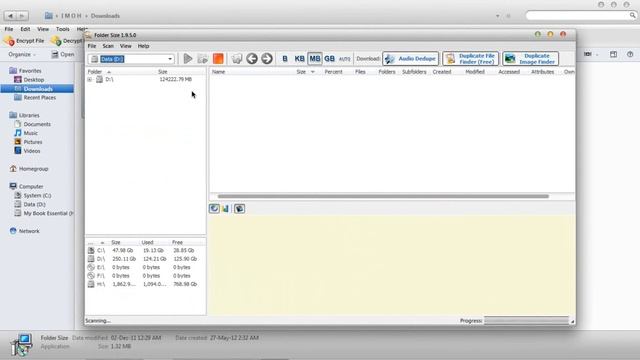This screenshot has height=360, width=640.
Task: Open Videos library in Explorer
Action: pyautogui.click(x=31, y=151)
